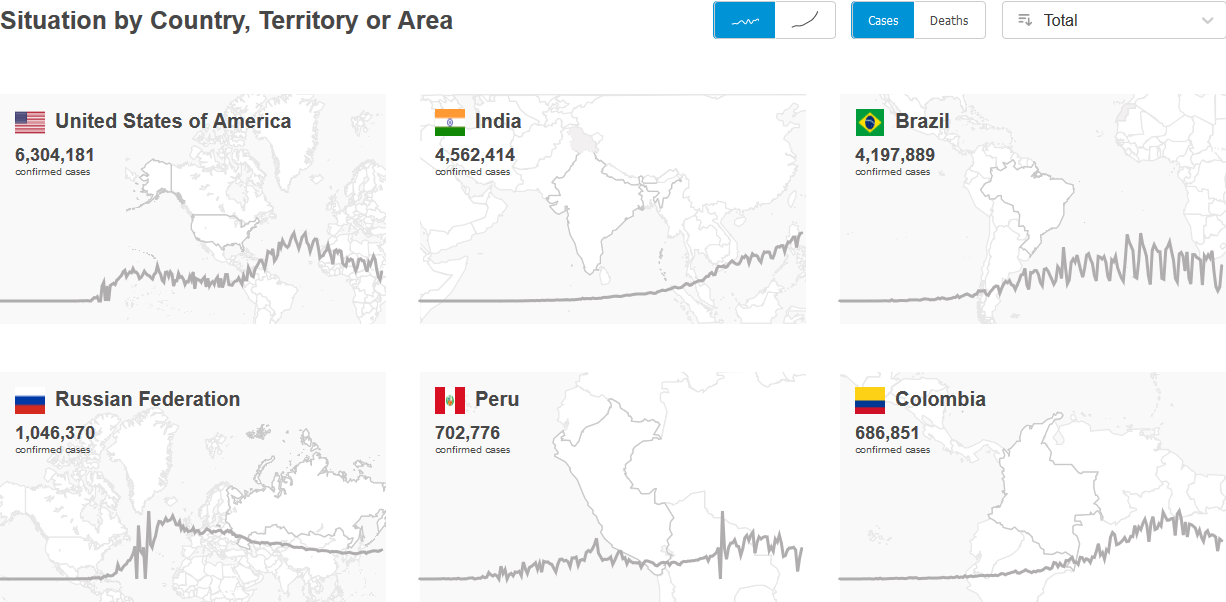Click the 686,851 confirmed cases figure
The width and height of the screenshot is (1226, 602).
tap(887, 433)
